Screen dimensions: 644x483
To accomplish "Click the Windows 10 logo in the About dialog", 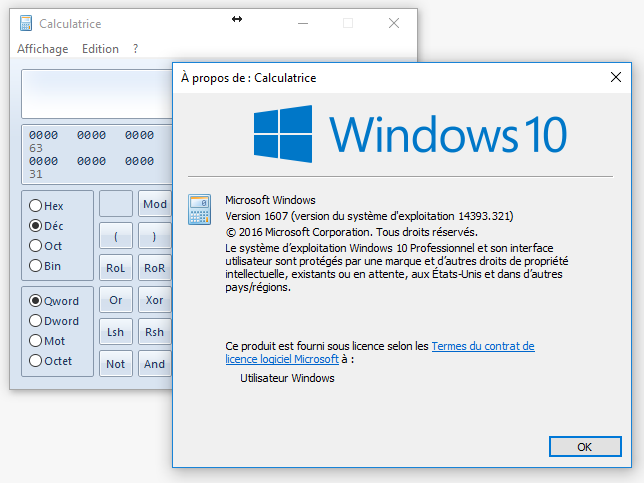I will pos(410,134).
